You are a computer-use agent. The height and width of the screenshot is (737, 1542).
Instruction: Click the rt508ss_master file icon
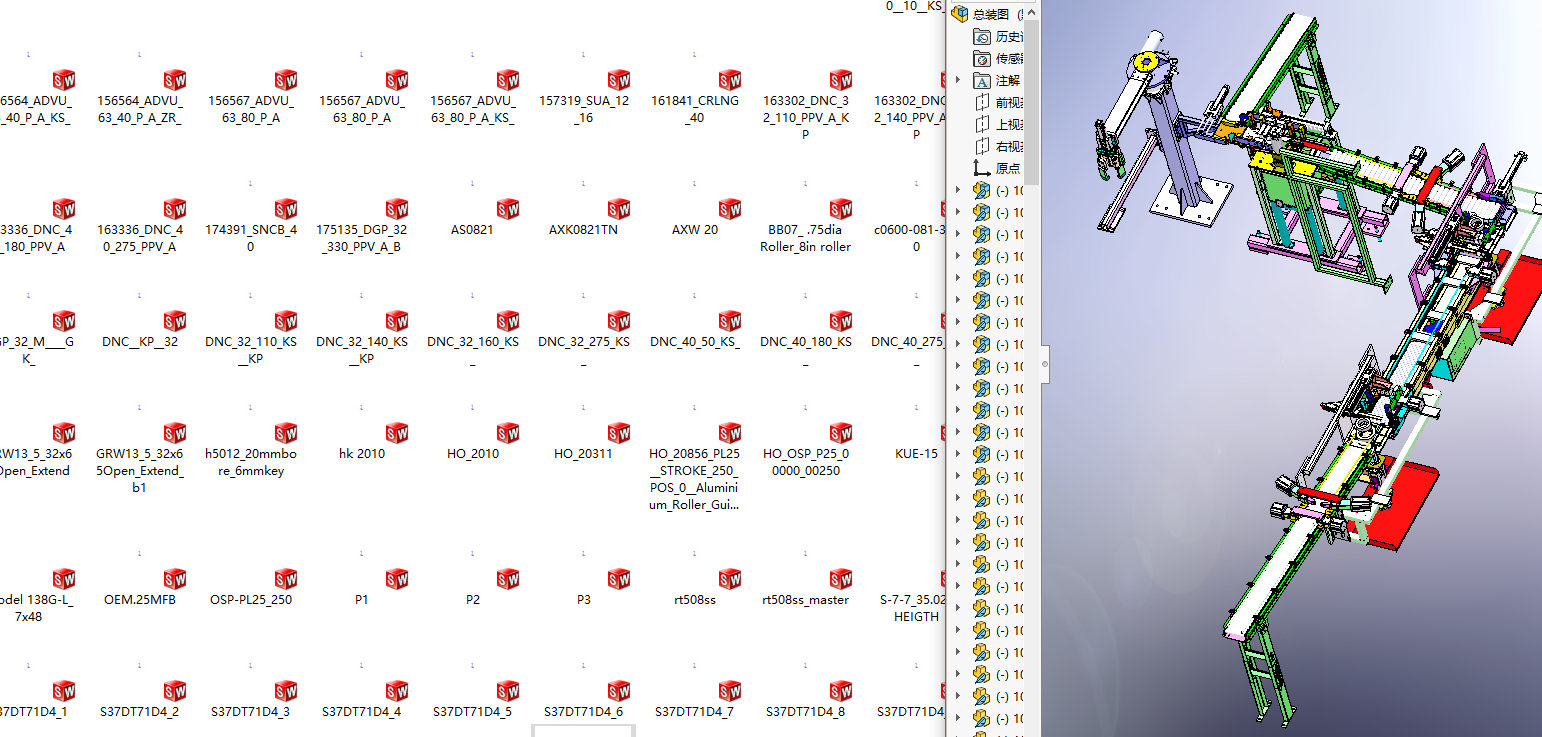[841, 579]
